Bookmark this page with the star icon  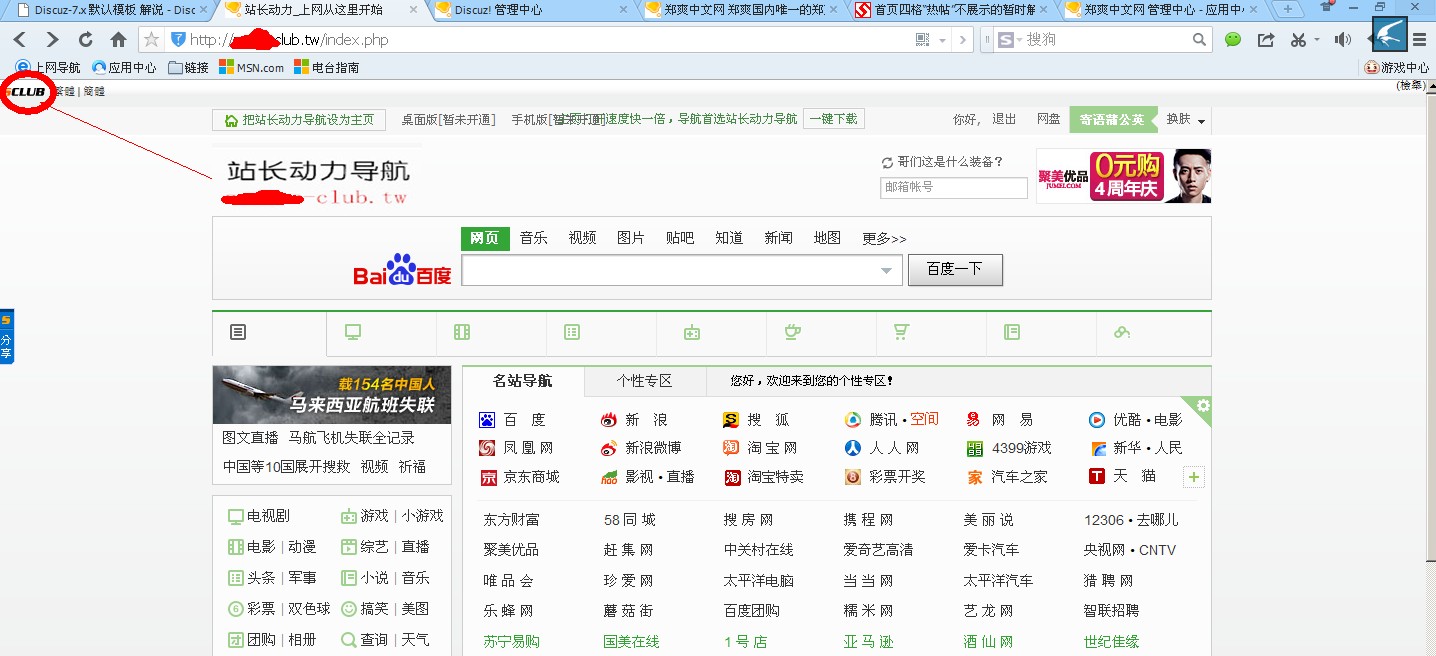coord(151,40)
